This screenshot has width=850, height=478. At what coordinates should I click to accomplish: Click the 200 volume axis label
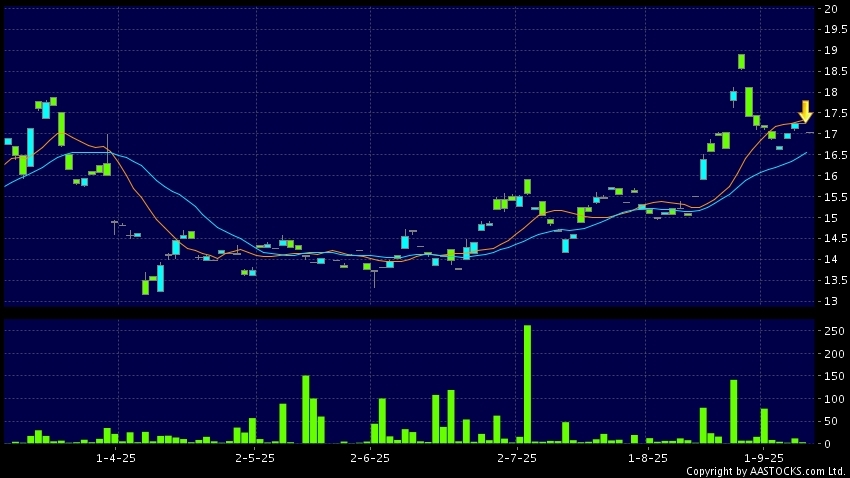click(834, 354)
